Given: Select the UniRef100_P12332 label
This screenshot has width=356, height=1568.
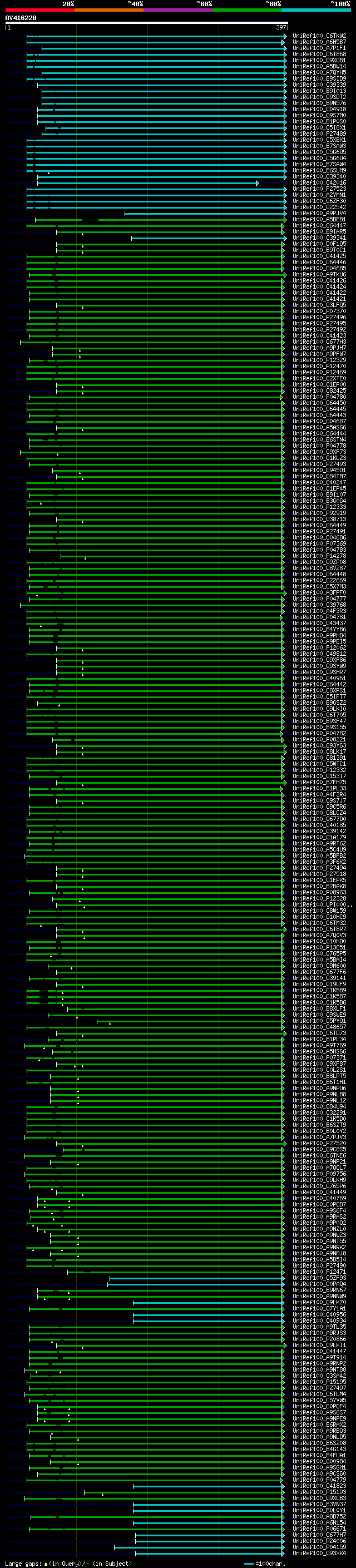Looking at the screenshot, I should [319, 770].
